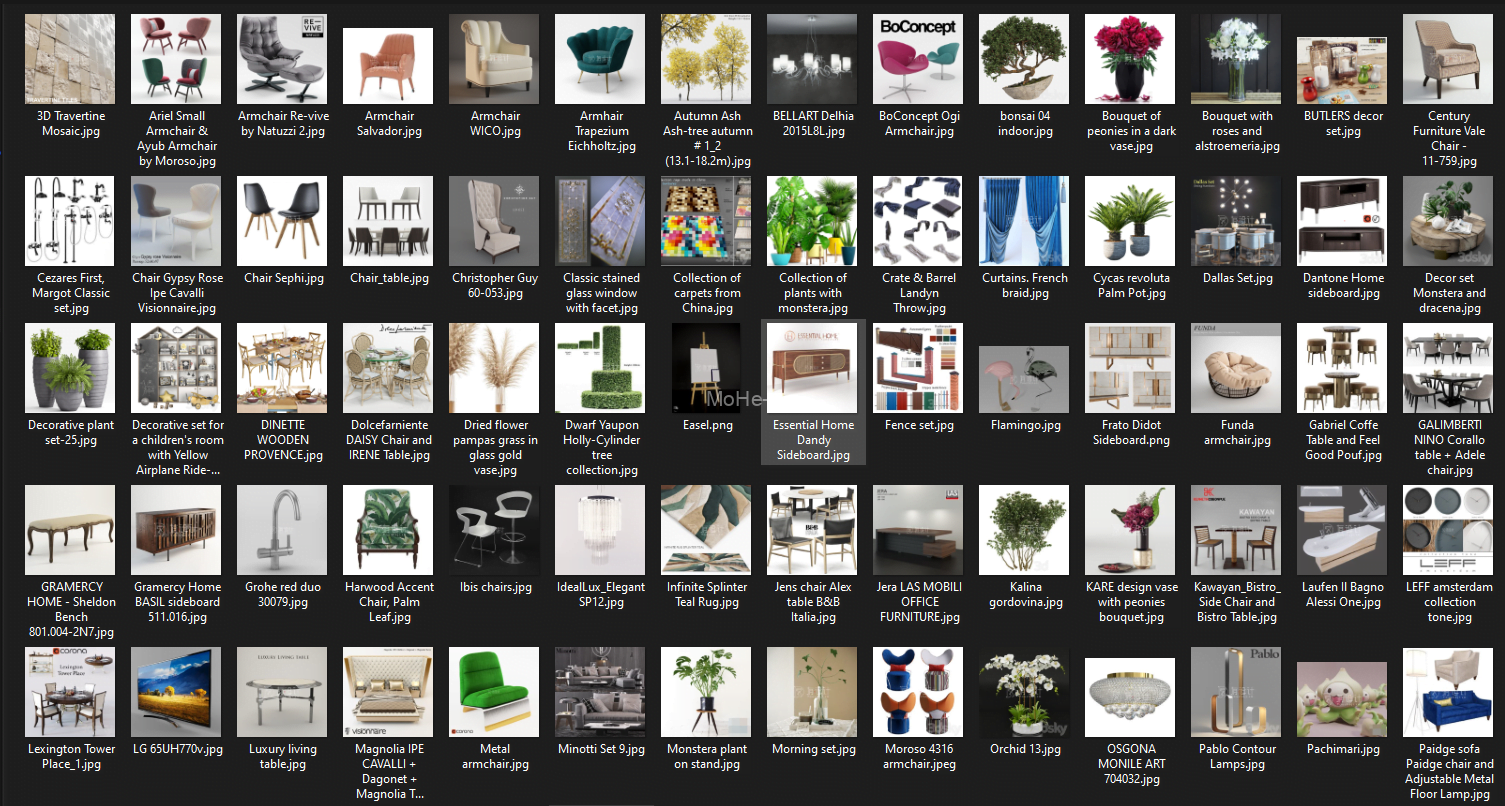Image resolution: width=1505 pixels, height=806 pixels.
Task: Select the Orchid 13.jpg thumbnail
Action: (1024, 692)
